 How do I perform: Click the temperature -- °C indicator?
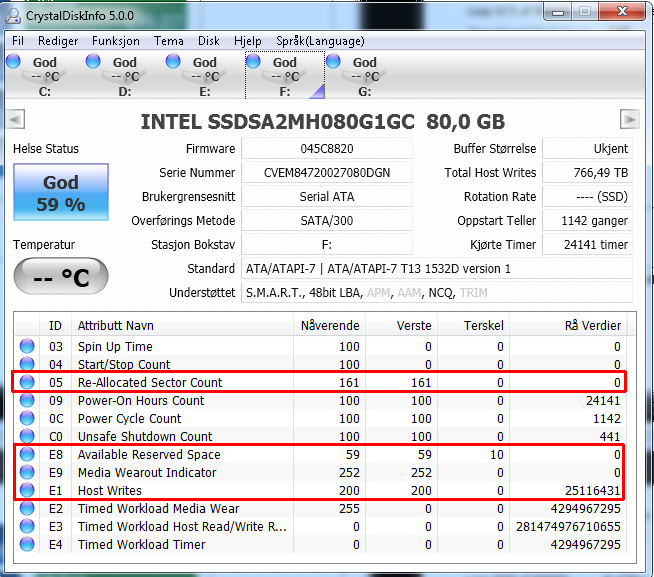pyautogui.click(x=61, y=276)
